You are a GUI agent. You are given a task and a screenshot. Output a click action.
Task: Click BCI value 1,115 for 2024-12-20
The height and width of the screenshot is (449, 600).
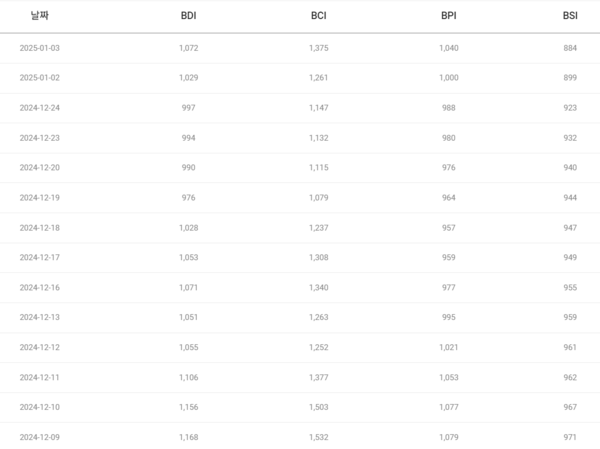click(x=319, y=168)
